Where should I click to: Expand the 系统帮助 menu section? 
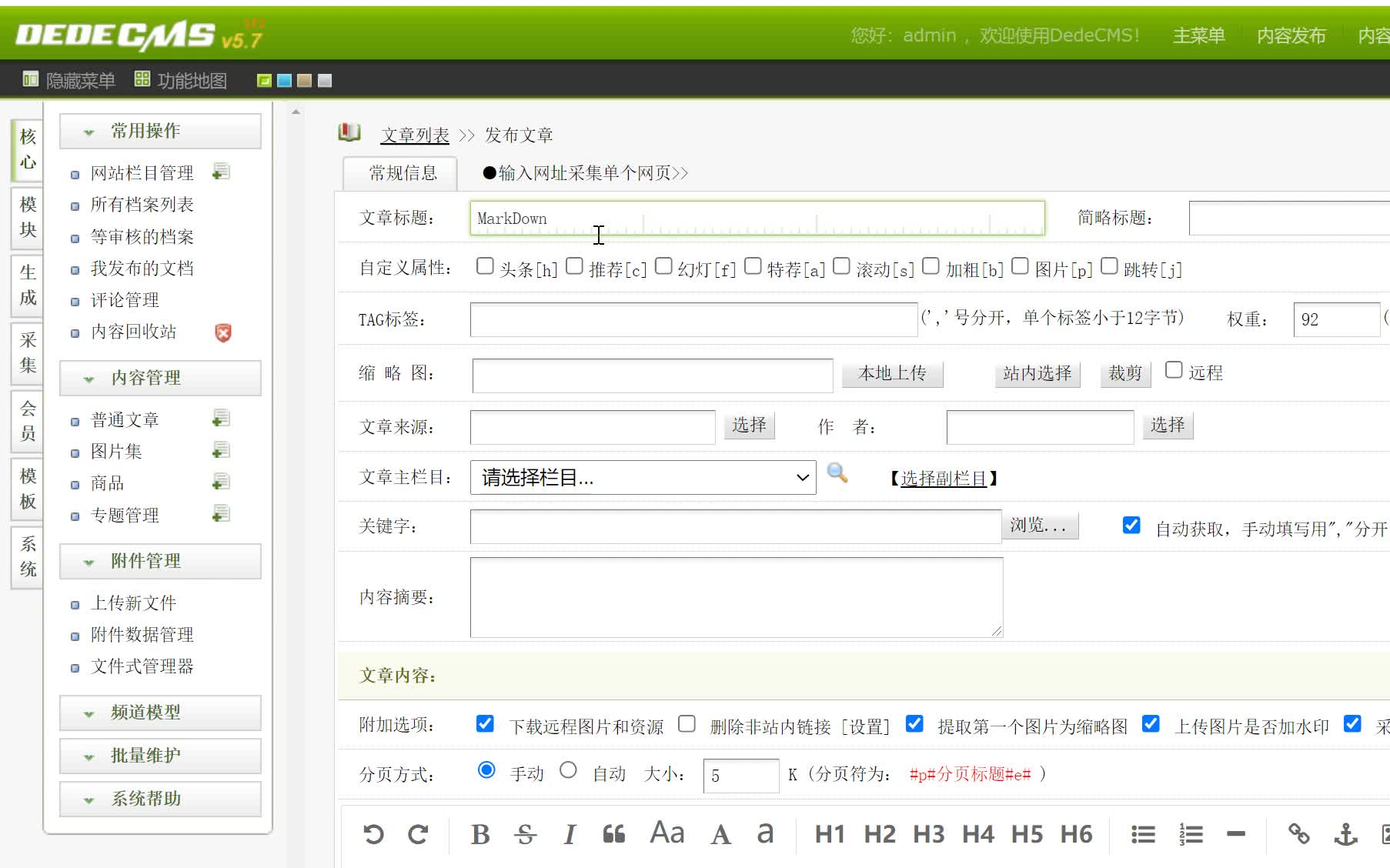[x=160, y=800]
